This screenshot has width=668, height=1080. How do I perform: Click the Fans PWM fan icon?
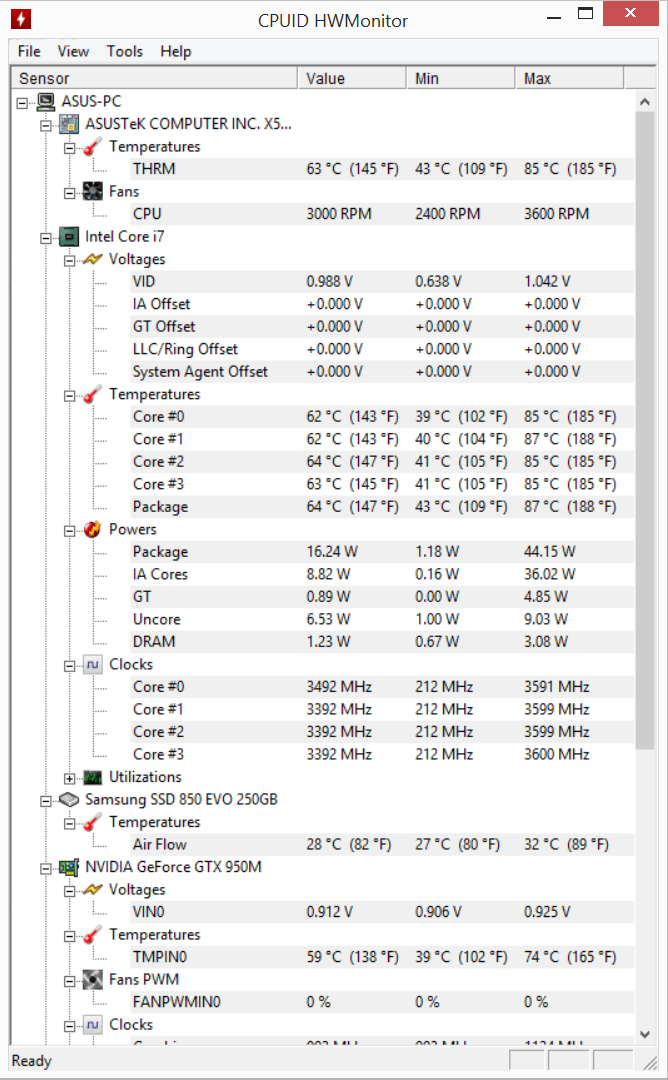coord(93,979)
